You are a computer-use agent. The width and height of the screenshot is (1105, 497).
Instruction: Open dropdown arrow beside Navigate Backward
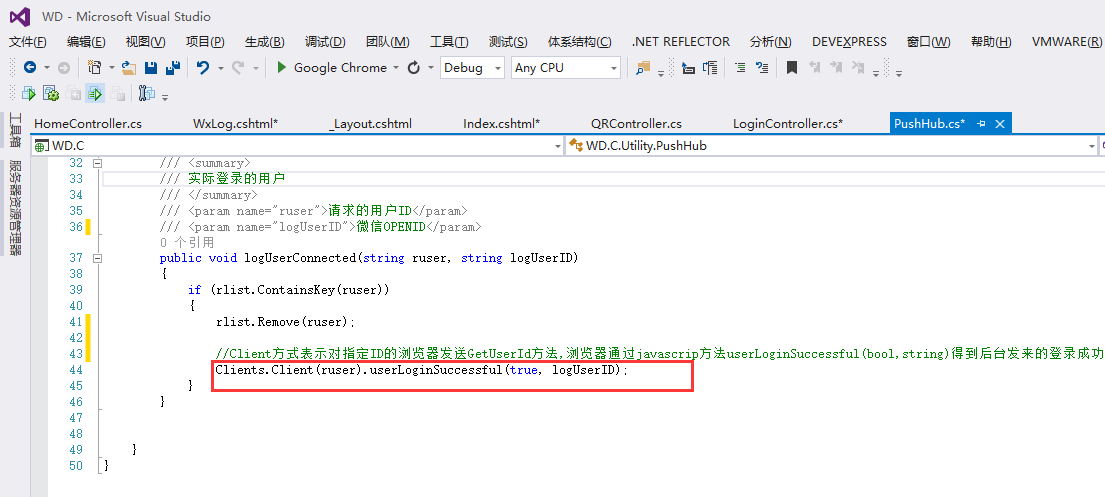pyautogui.click(x=47, y=68)
